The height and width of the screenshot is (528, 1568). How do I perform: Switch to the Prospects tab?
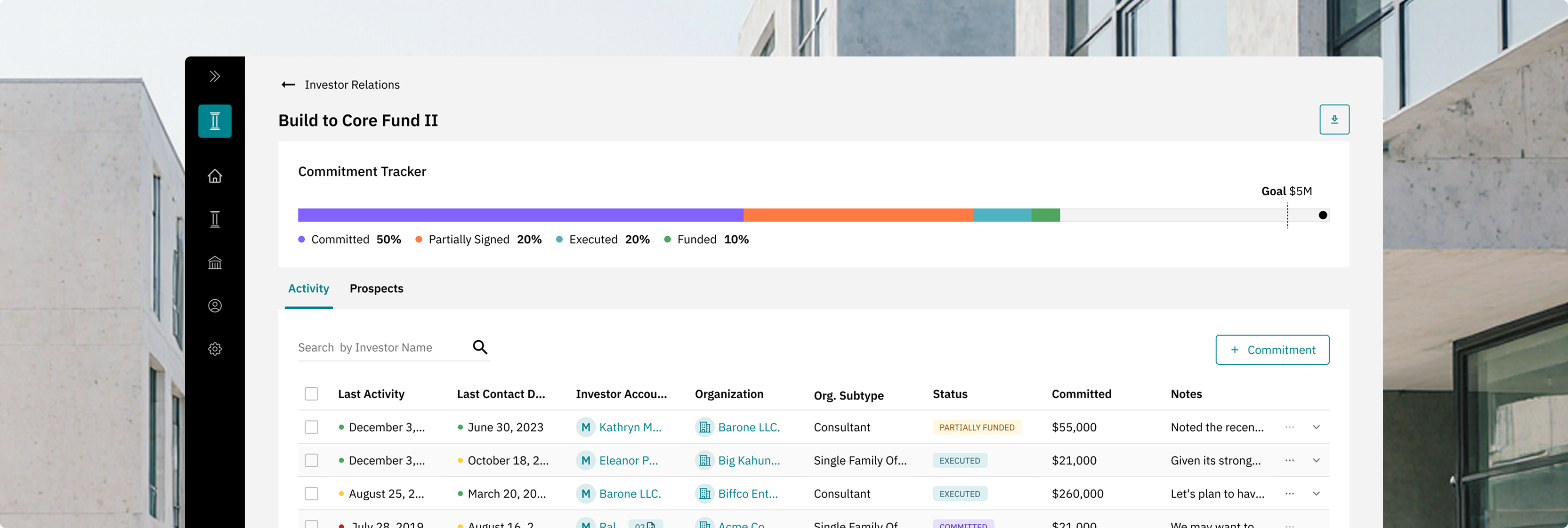click(x=376, y=289)
